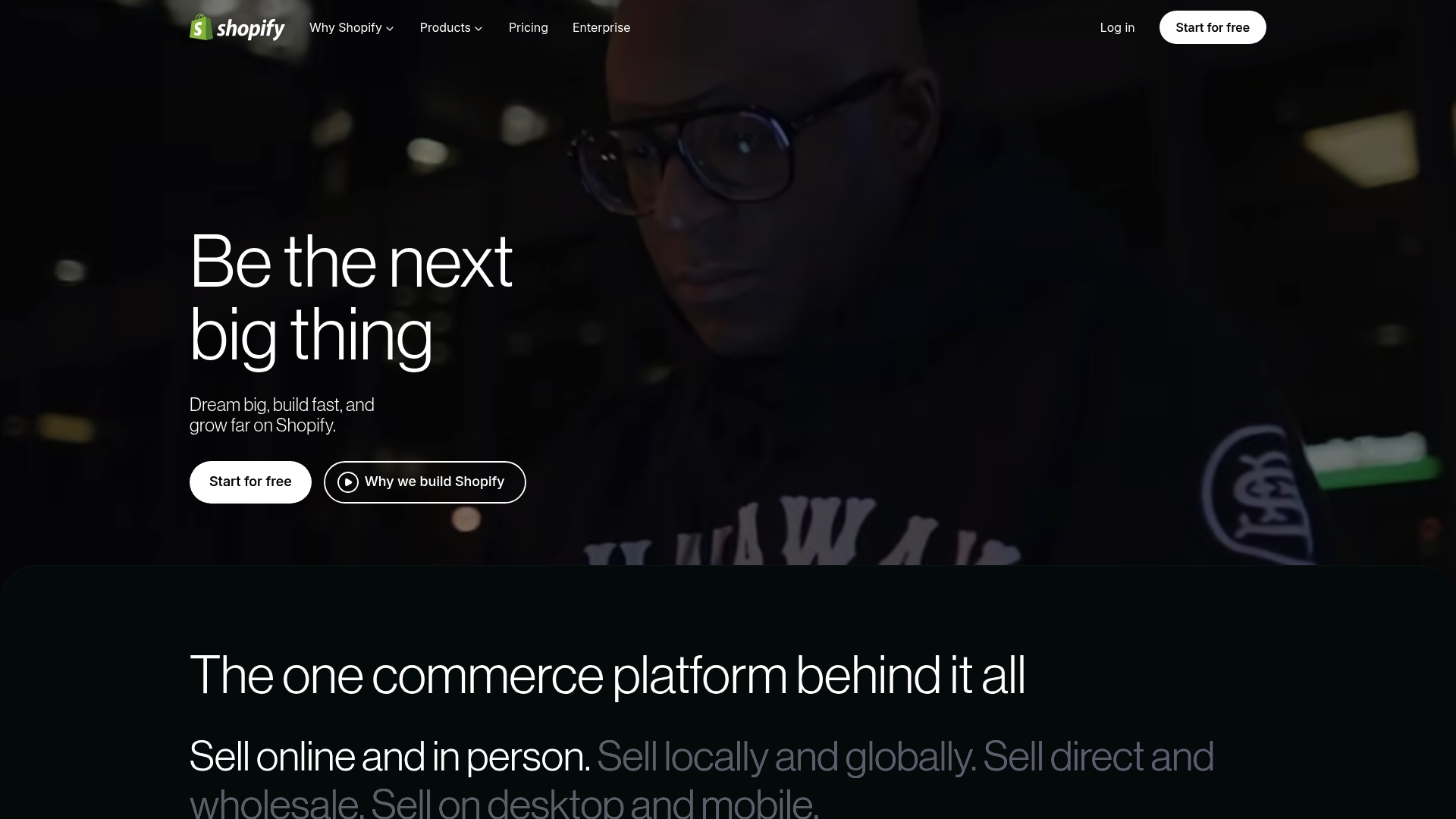Expand the Products chevron arrow
The width and height of the screenshot is (1456, 819).
(x=479, y=29)
